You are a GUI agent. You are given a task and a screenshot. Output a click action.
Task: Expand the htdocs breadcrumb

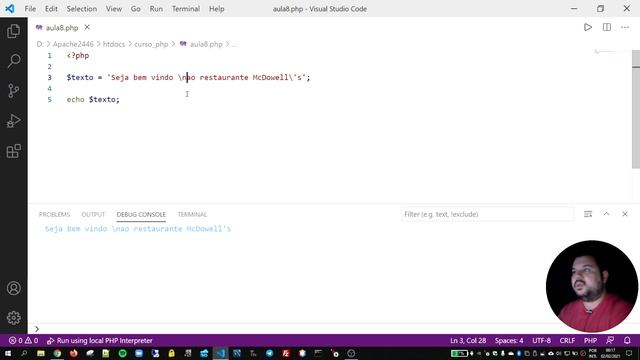tap(114, 44)
